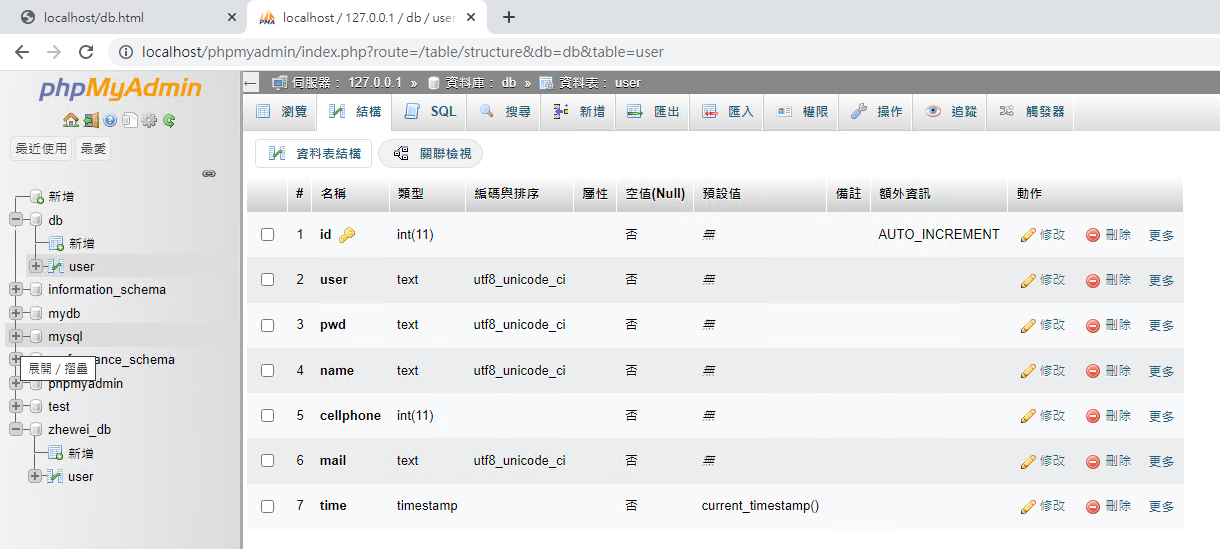
Task: Open 更多 dropdown for name column
Action: [1161, 371]
